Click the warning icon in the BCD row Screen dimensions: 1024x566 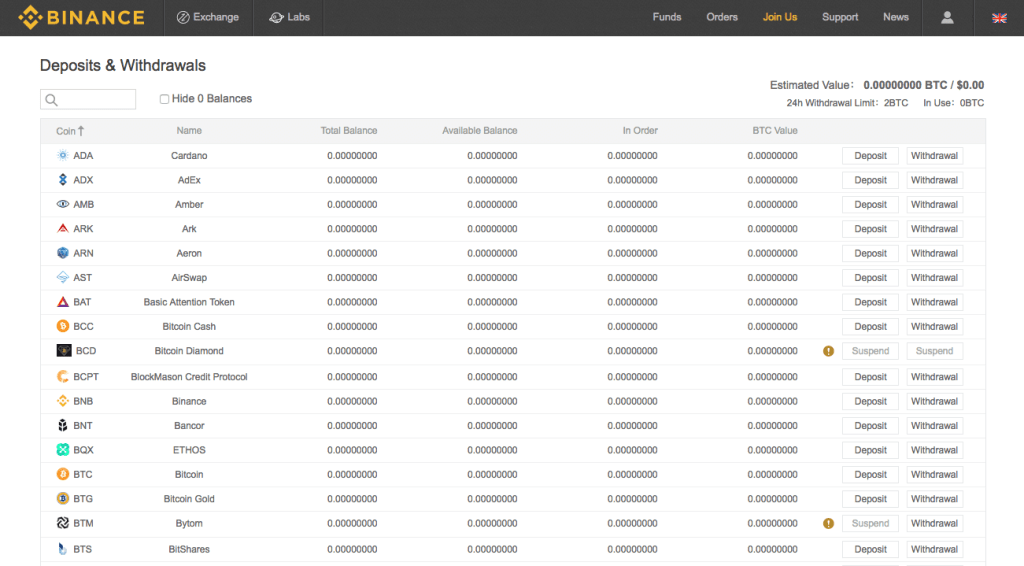(828, 351)
